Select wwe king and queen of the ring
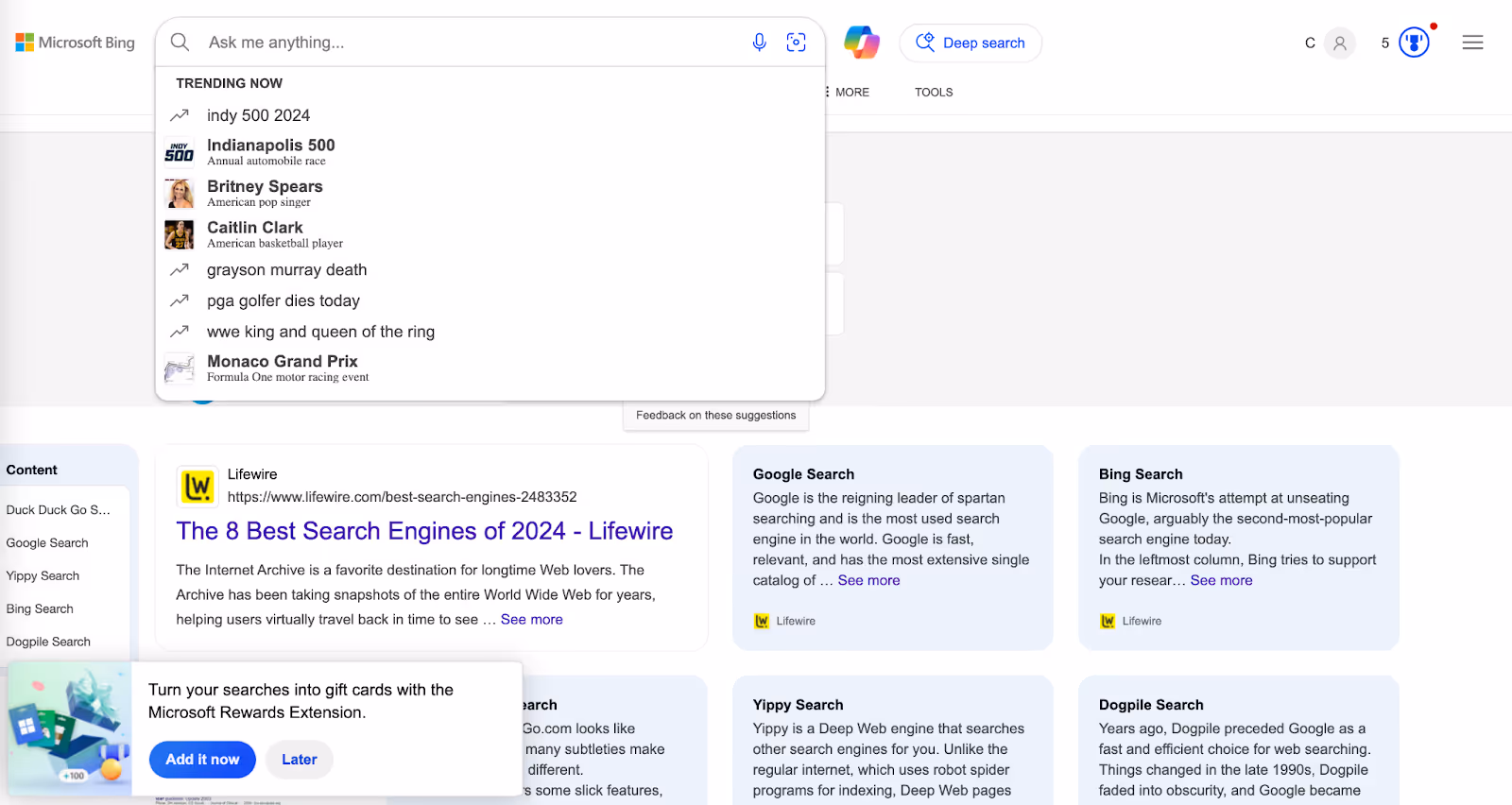1512x805 pixels. click(x=490, y=332)
